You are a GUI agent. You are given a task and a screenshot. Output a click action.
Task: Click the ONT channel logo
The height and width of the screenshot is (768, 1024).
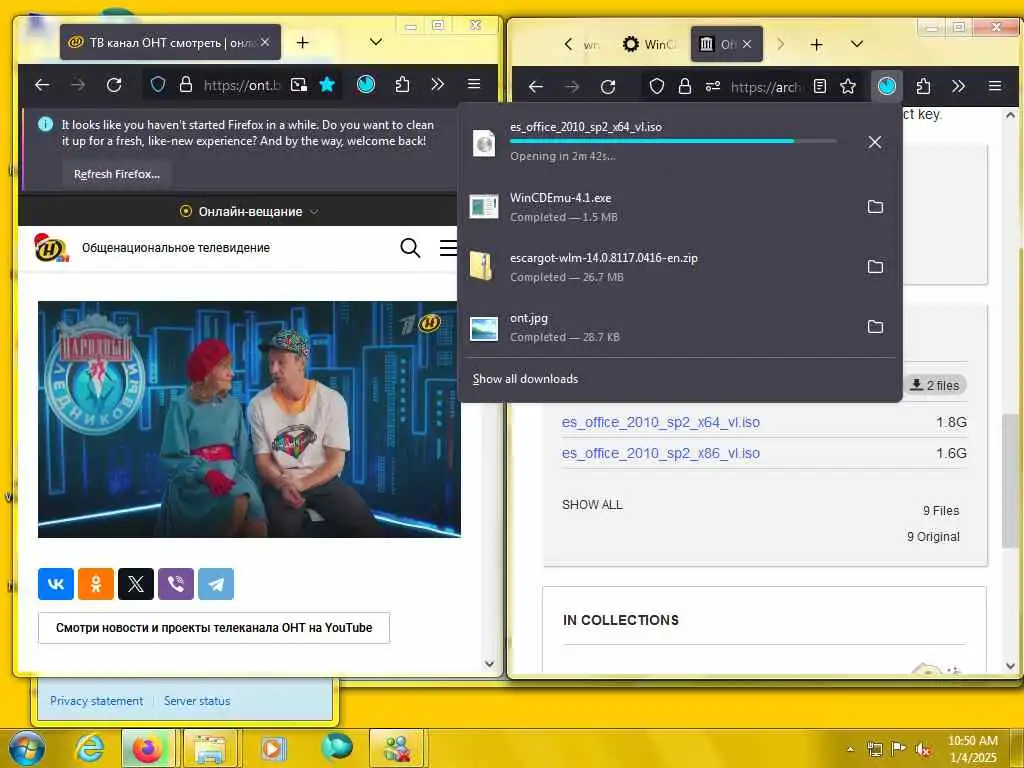pyautogui.click(x=51, y=248)
